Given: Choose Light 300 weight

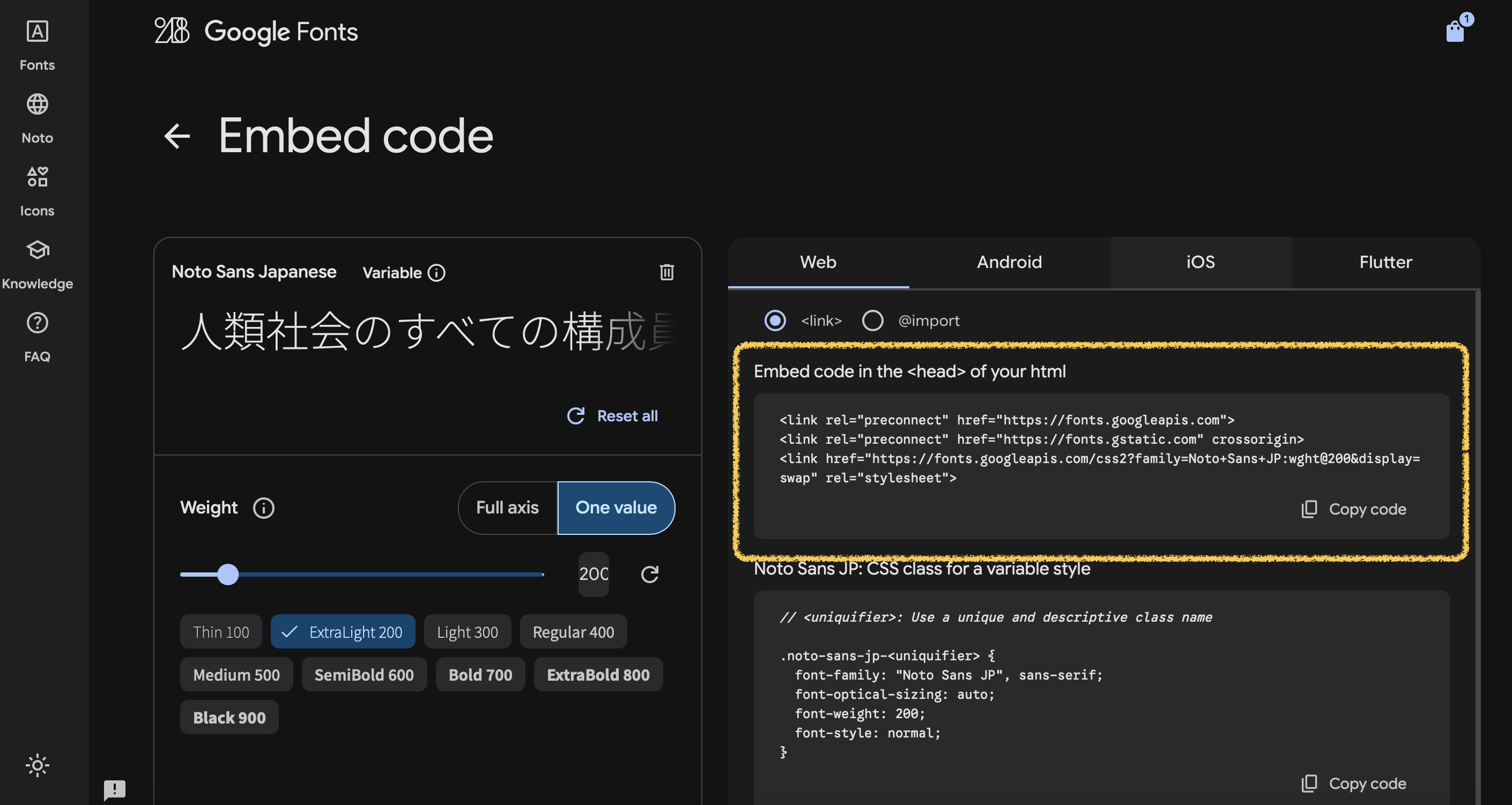Looking at the screenshot, I should 467,632.
